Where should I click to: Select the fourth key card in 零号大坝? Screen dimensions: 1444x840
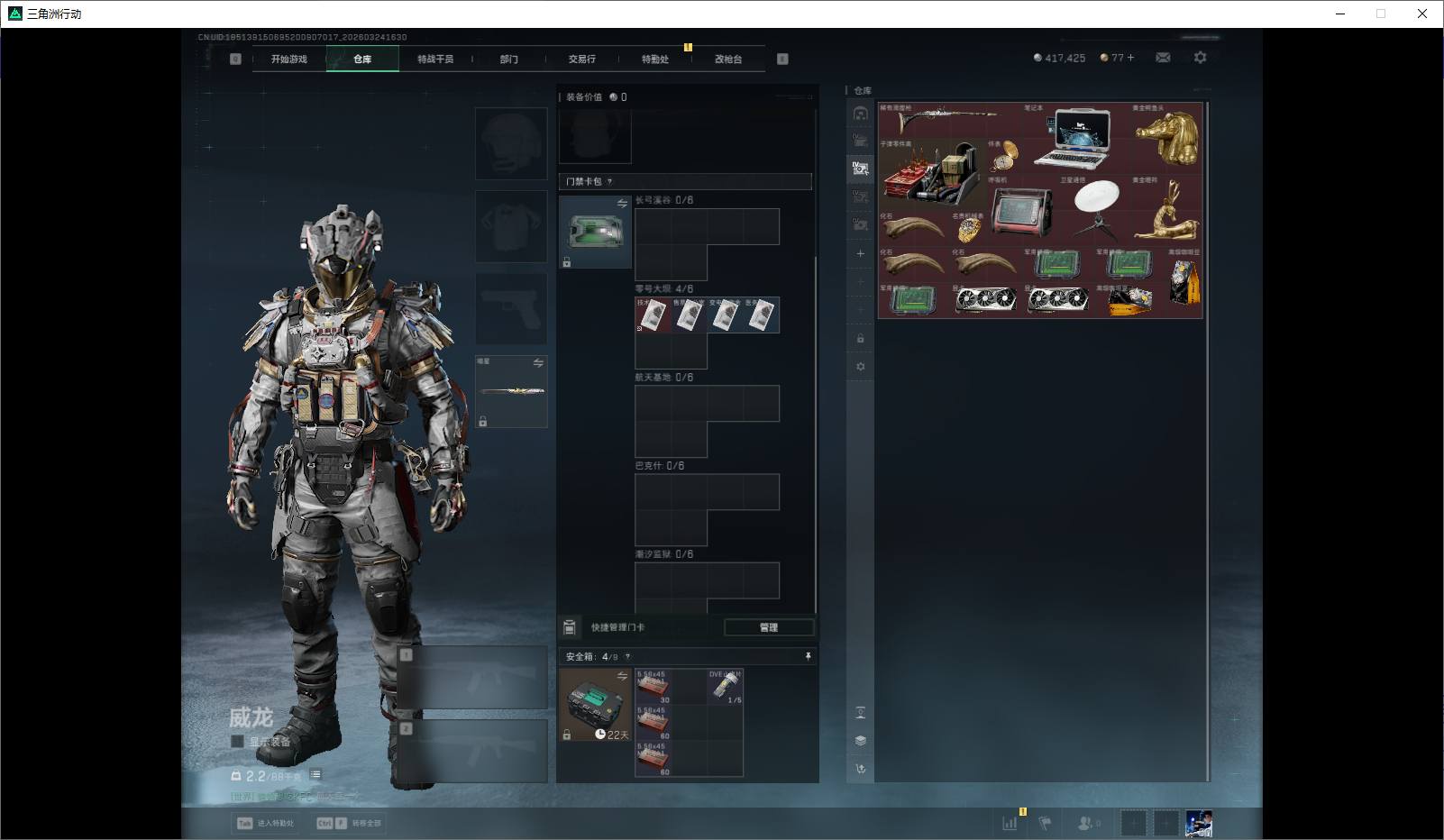coord(762,315)
